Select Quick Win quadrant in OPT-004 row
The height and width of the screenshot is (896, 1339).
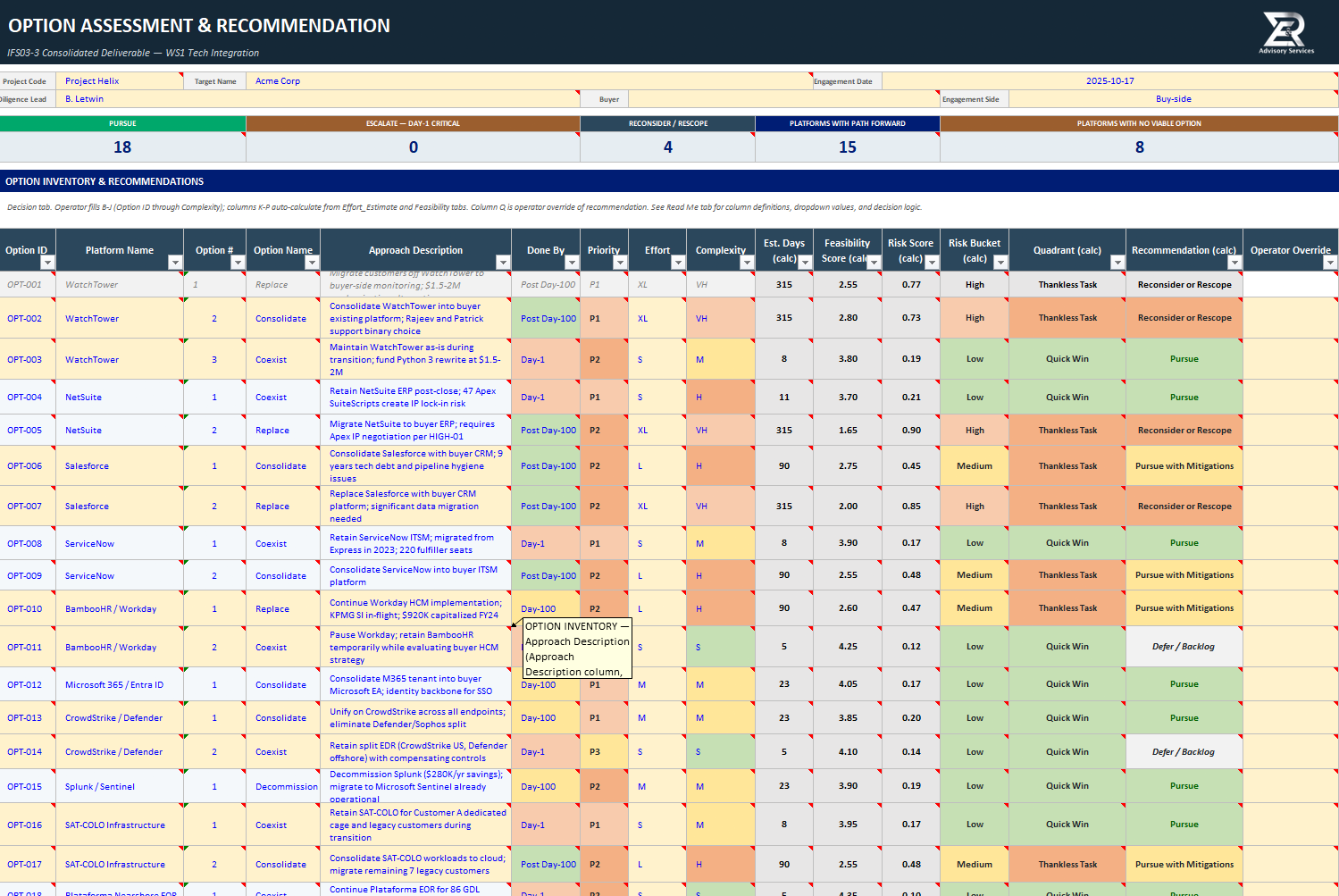pos(1067,397)
